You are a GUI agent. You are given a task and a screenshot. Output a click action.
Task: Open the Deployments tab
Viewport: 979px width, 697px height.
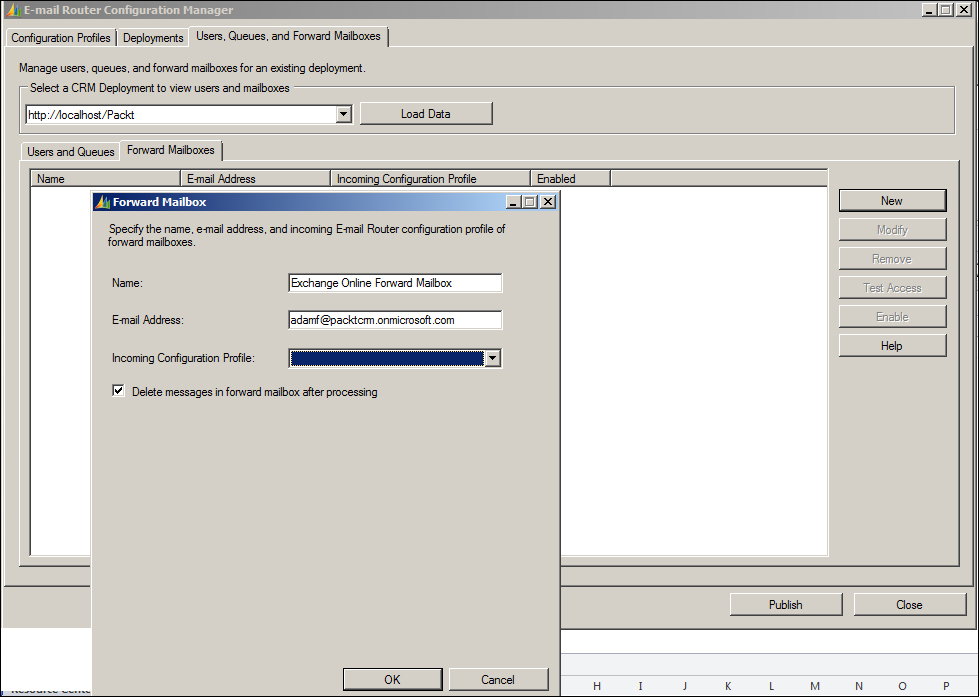click(x=153, y=37)
